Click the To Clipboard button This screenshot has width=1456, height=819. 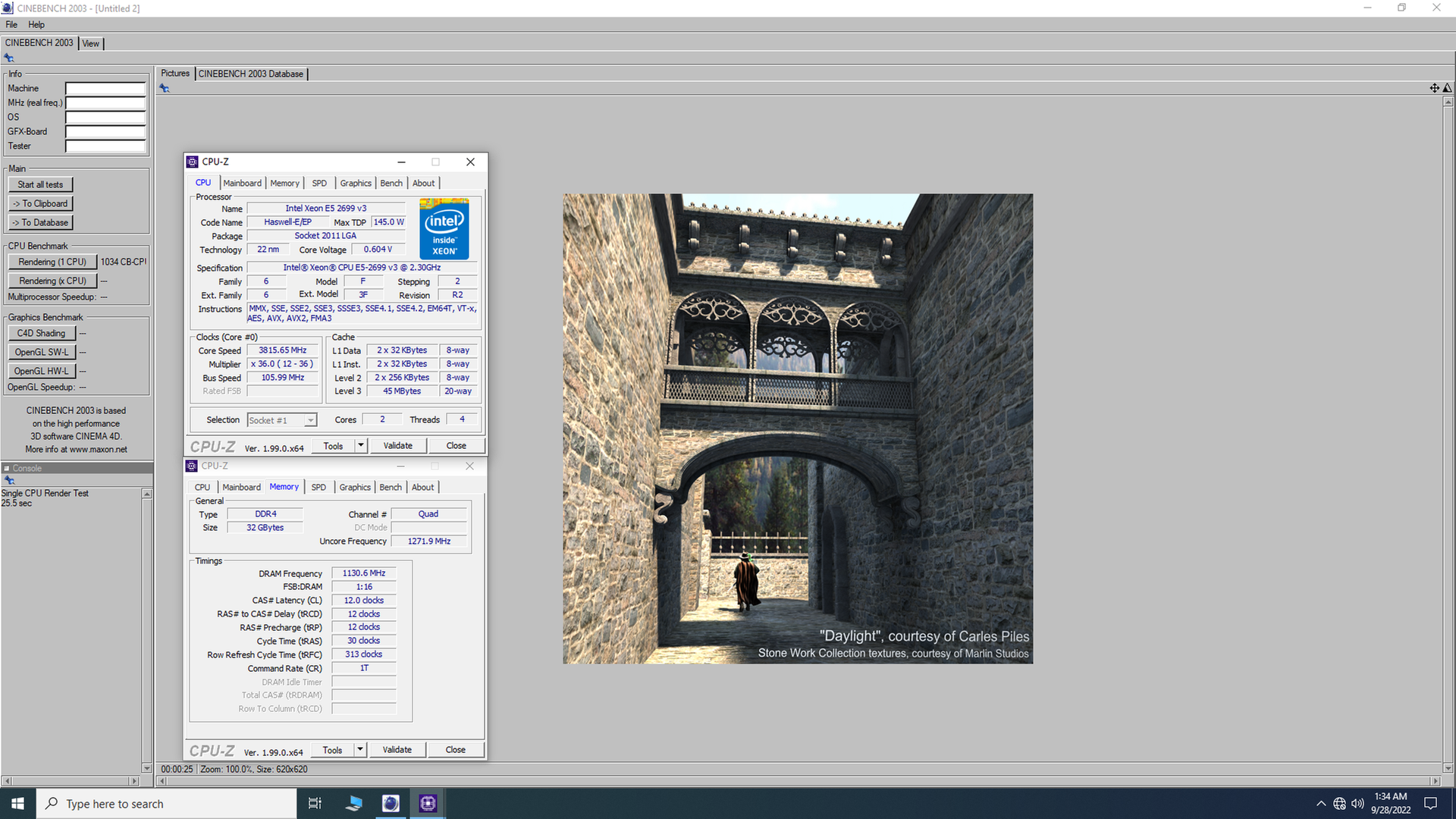(x=40, y=203)
